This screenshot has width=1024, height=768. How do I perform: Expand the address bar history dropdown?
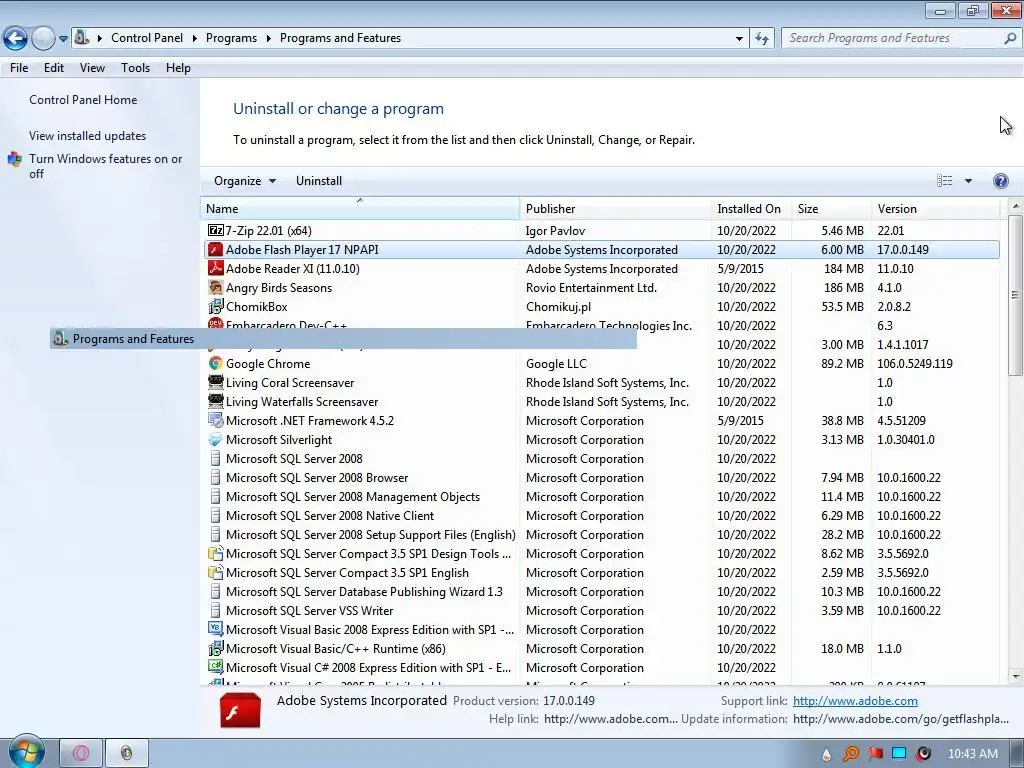(739, 39)
